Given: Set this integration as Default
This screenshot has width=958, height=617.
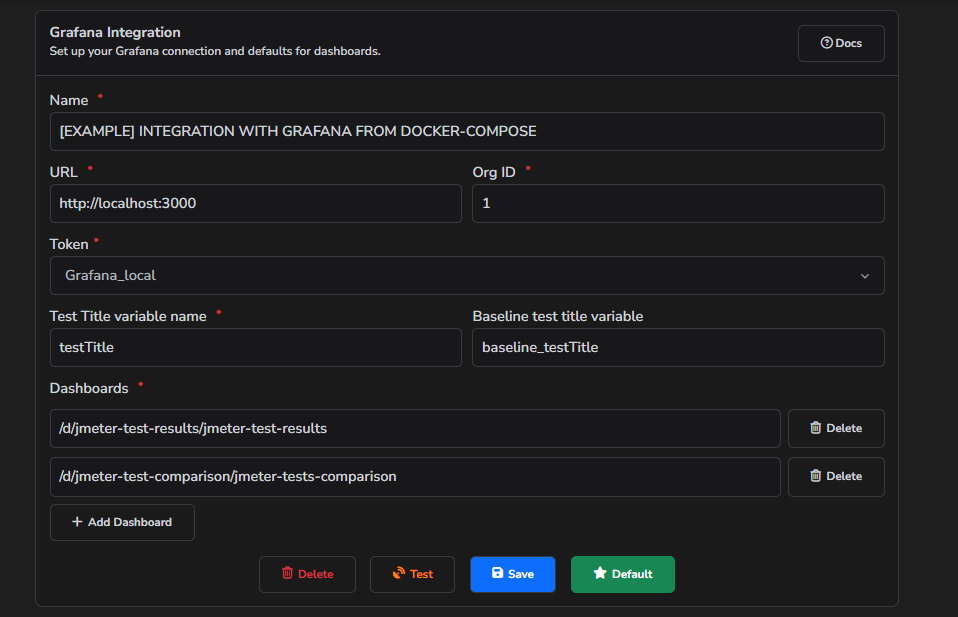Looking at the screenshot, I should click(x=622, y=574).
